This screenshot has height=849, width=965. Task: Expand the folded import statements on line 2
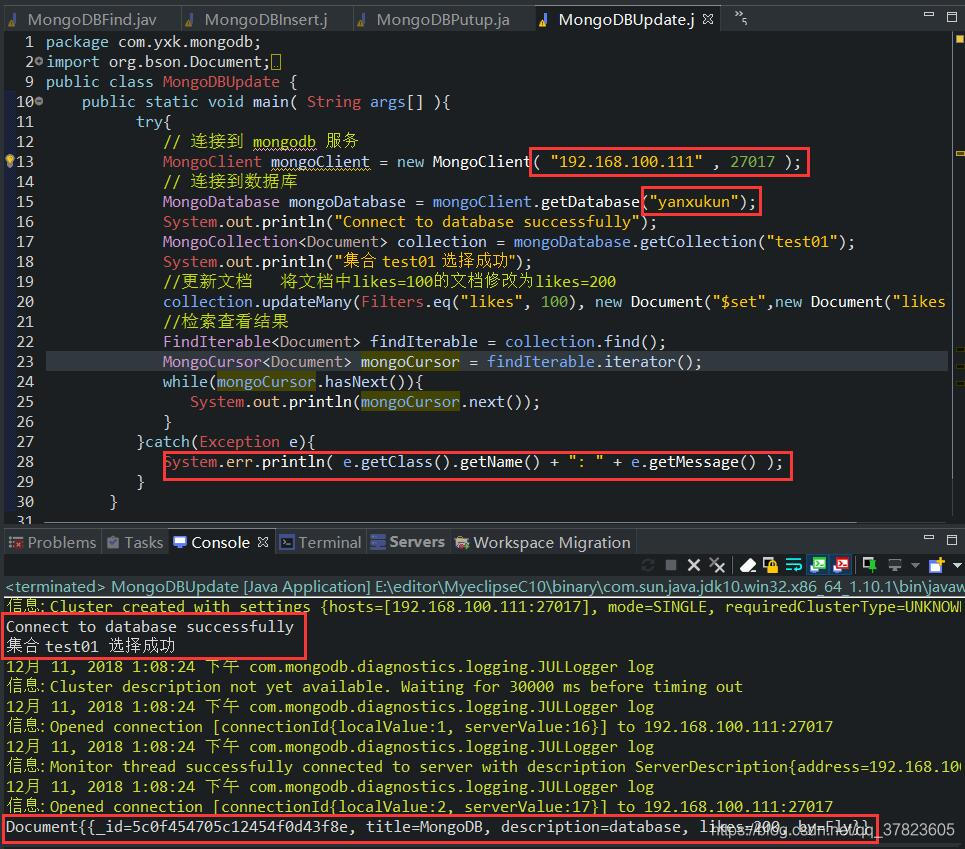click(39, 62)
